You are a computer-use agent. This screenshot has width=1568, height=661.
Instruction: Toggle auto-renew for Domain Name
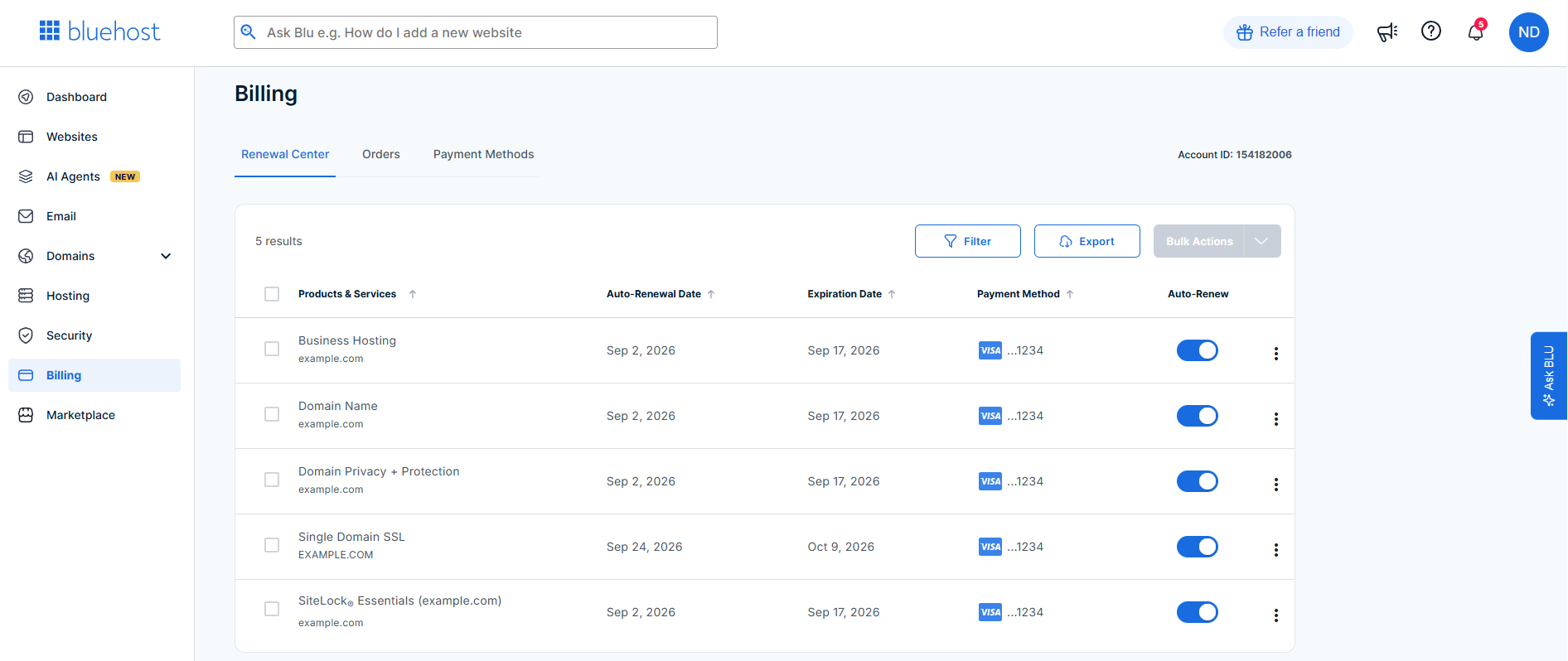(x=1198, y=416)
